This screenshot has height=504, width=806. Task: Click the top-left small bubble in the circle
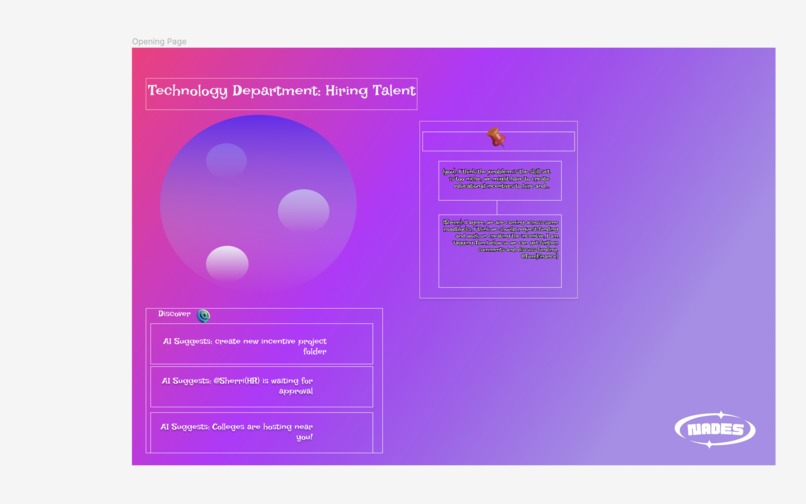pyautogui.click(x=226, y=160)
